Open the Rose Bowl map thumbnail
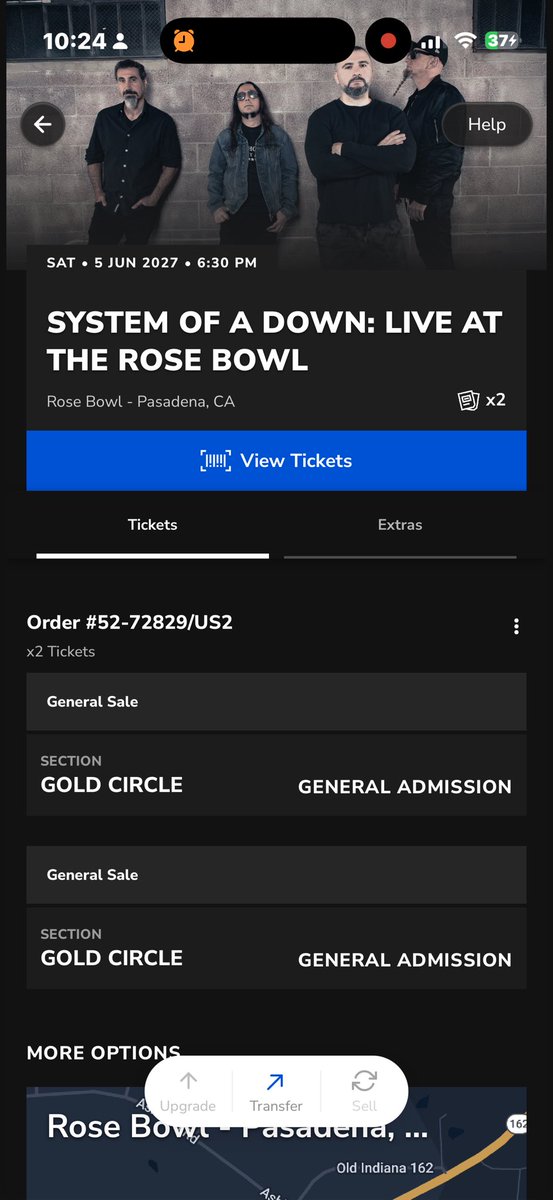Viewport: 553px width, 1200px height. pos(276,1143)
